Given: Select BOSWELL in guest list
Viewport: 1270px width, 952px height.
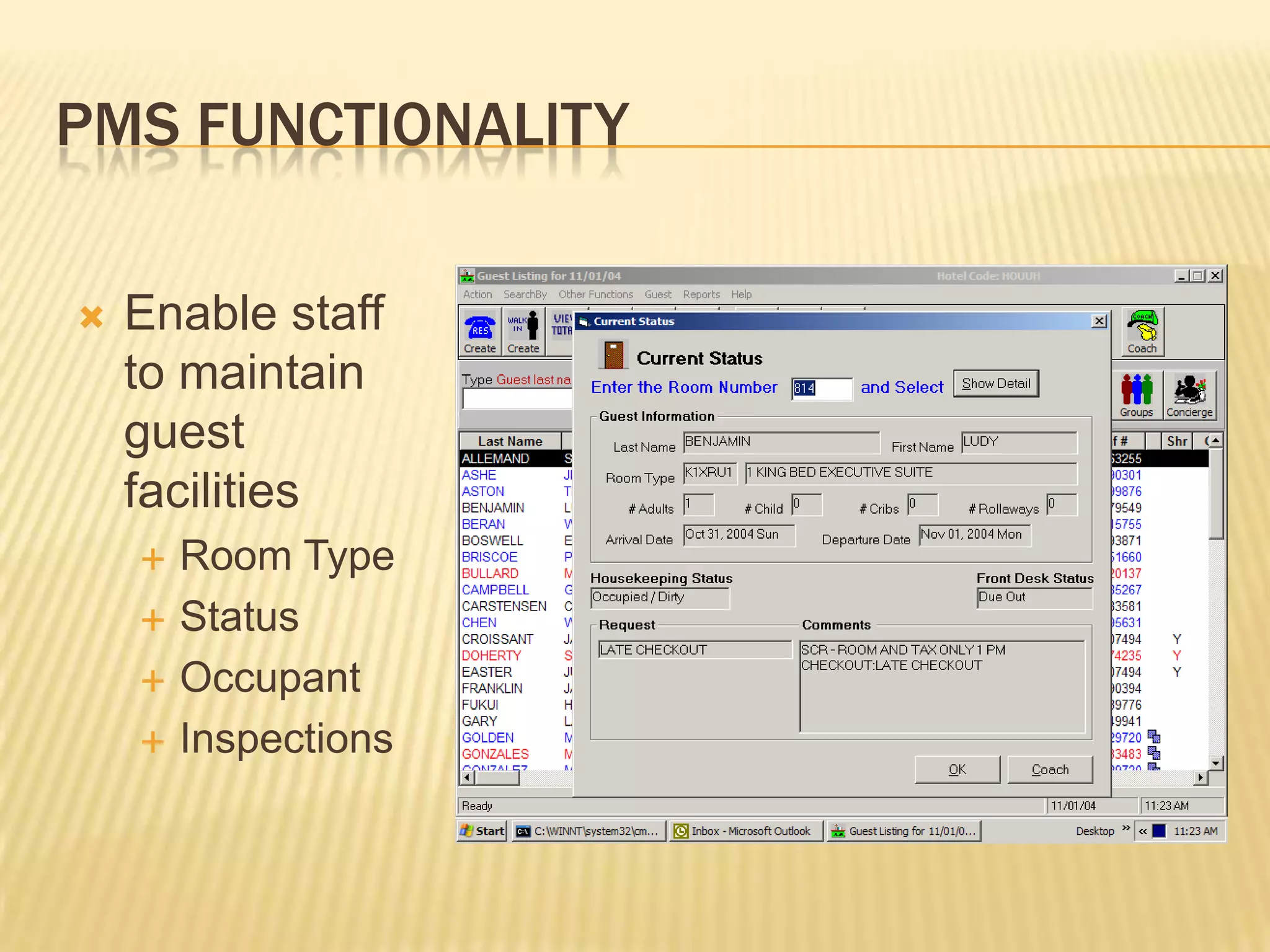Looking at the screenshot, I should click(x=492, y=540).
